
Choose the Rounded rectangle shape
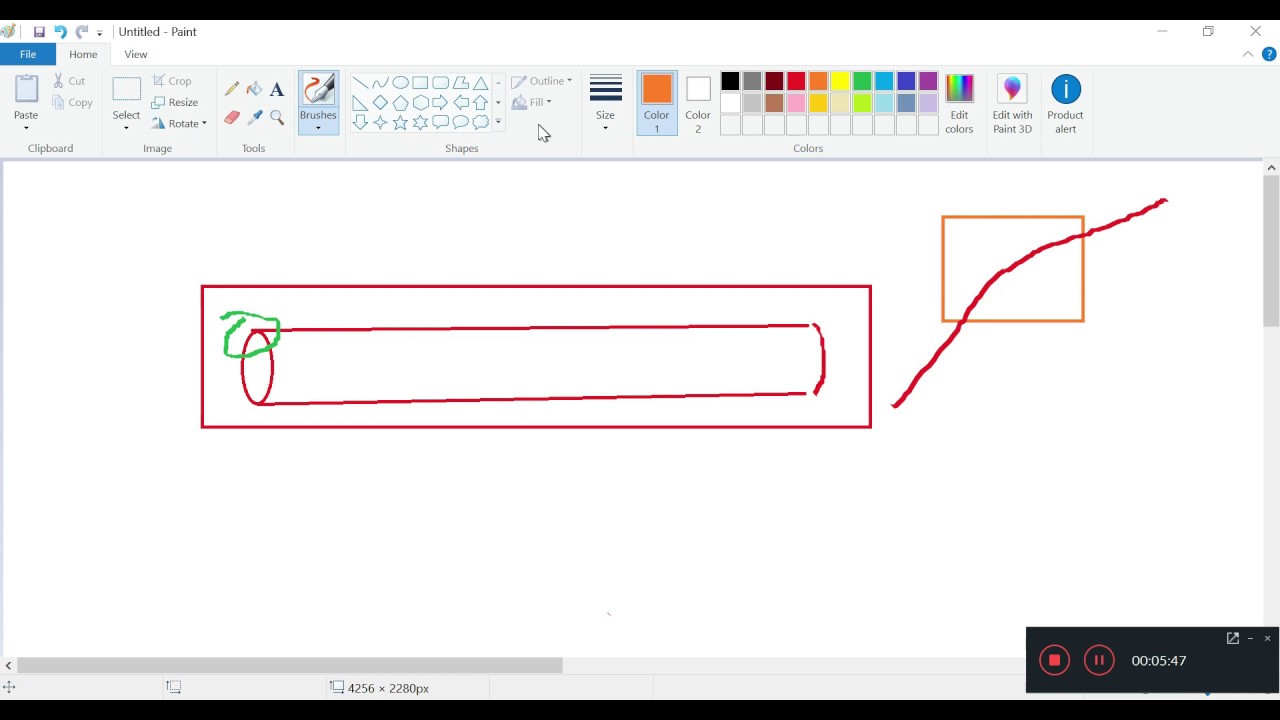point(440,83)
